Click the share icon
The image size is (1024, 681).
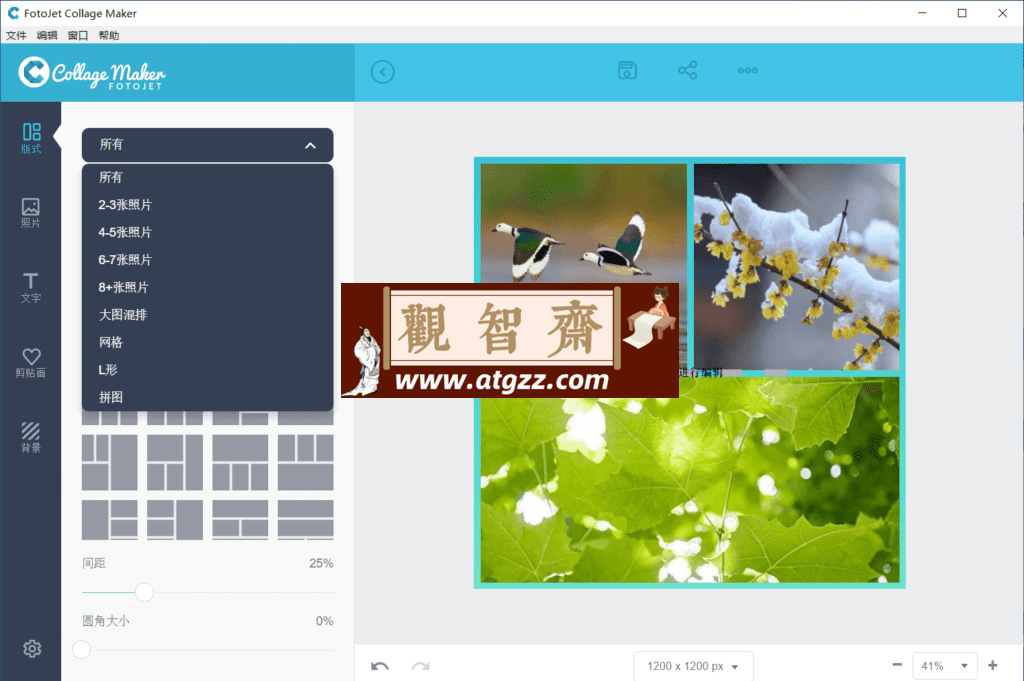(688, 71)
